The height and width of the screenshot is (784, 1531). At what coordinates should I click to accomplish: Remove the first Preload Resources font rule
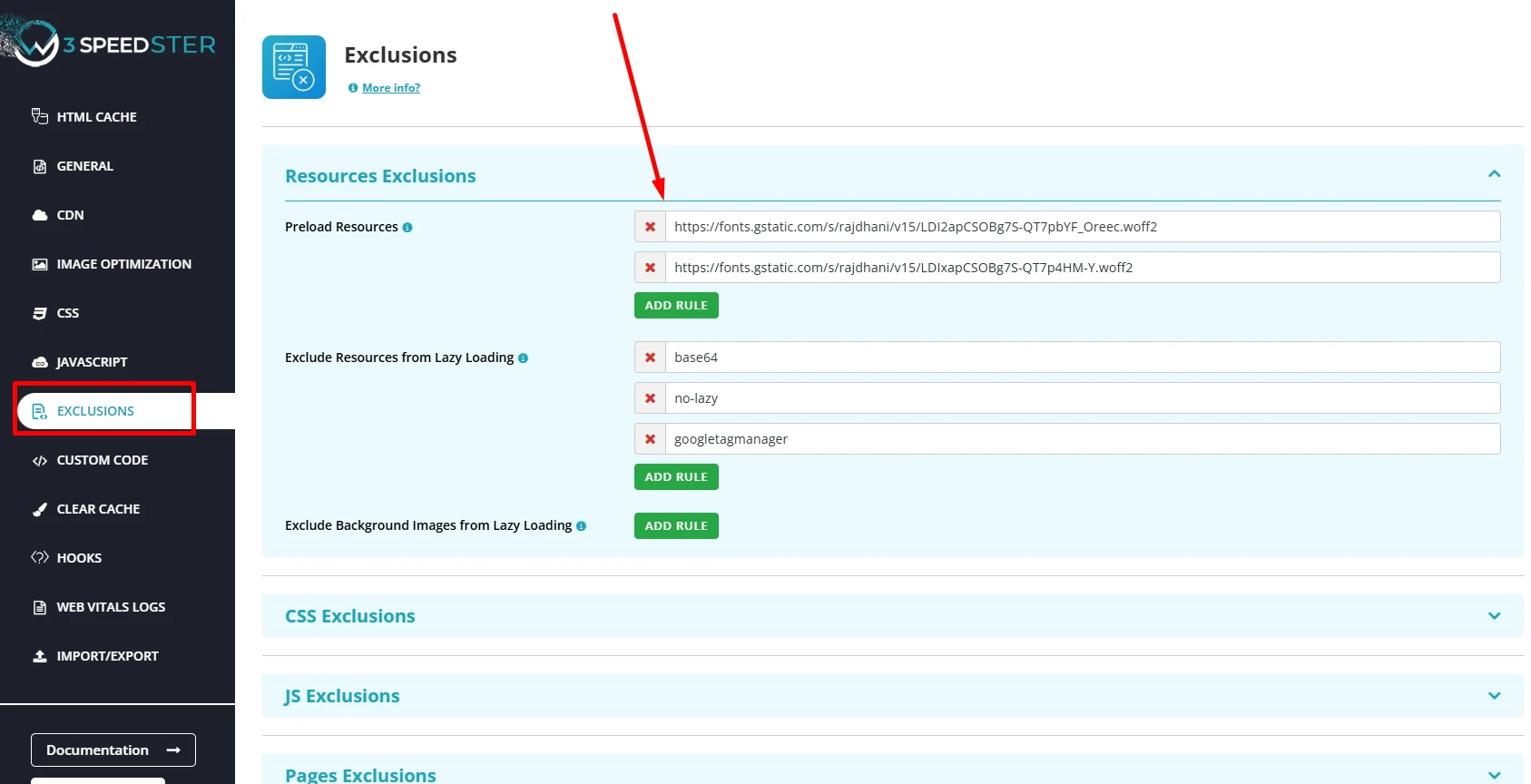650,227
